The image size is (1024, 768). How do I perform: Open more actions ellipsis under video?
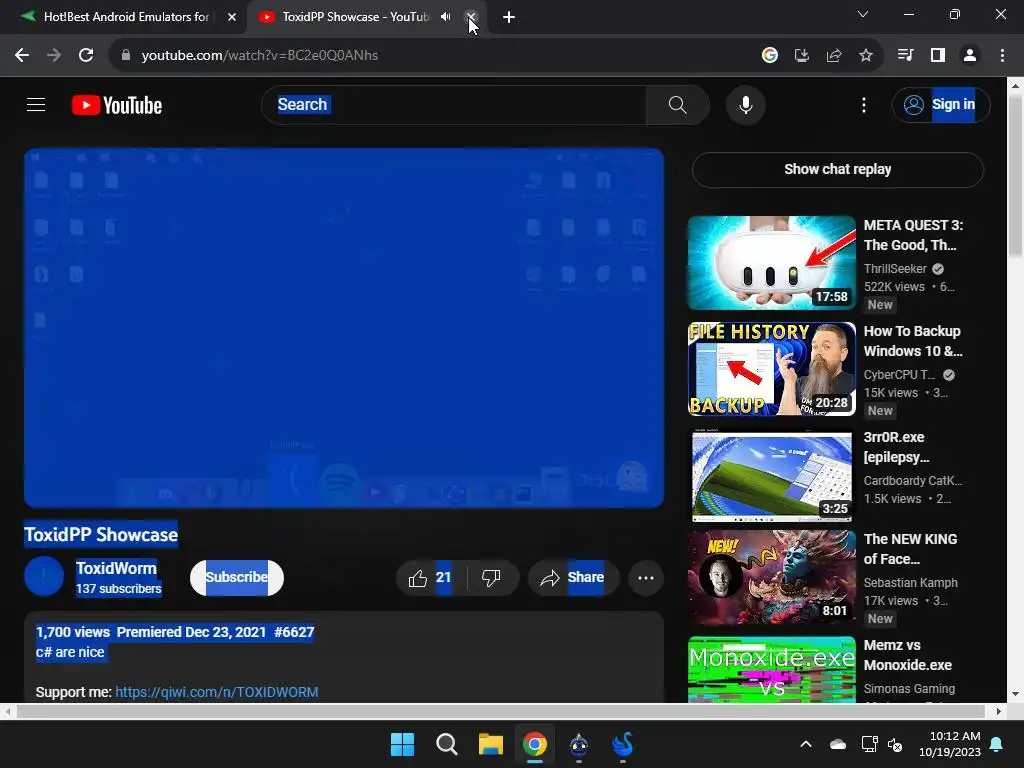click(646, 577)
